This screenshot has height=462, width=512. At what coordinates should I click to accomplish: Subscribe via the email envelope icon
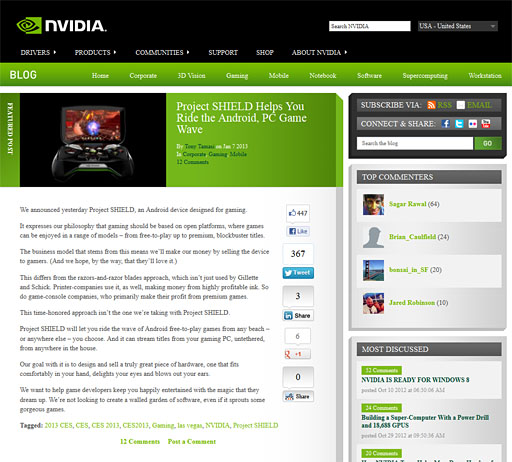point(461,105)
